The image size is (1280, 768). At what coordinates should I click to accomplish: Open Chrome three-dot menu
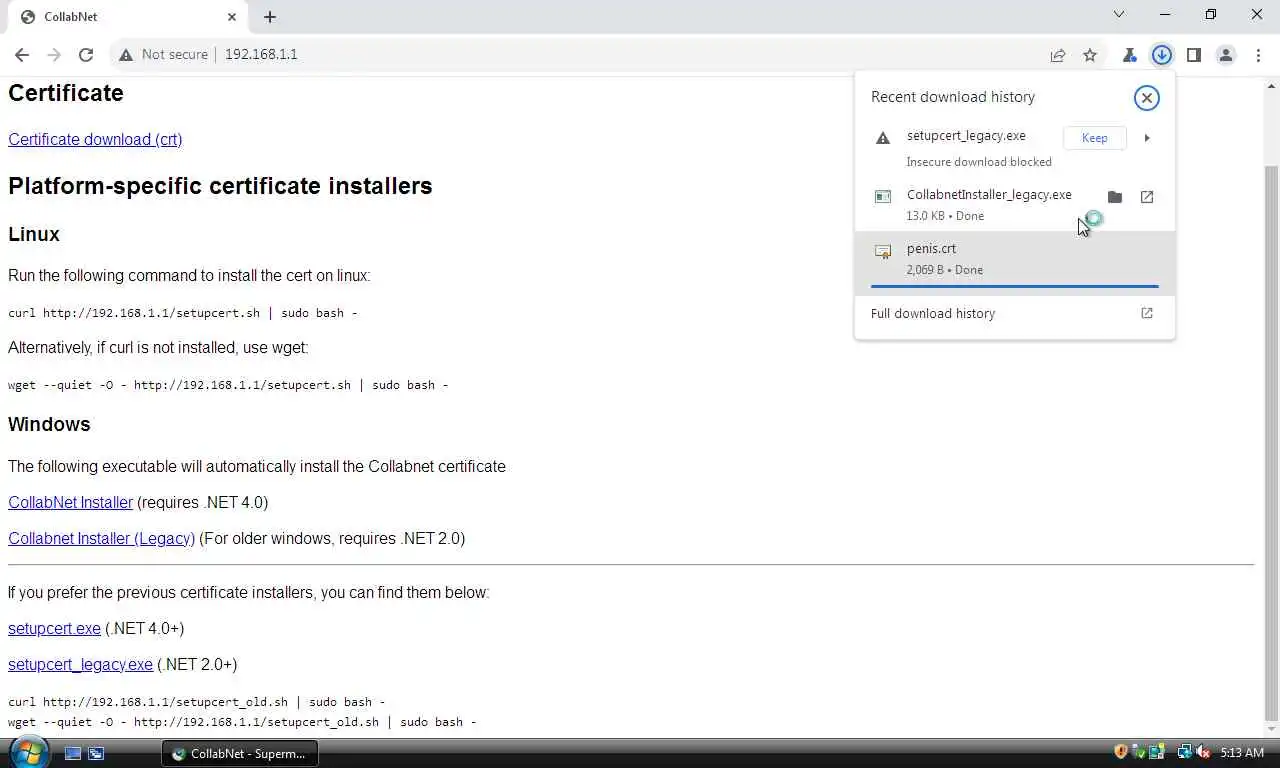pyautogui.click(x=1257, y=55)
